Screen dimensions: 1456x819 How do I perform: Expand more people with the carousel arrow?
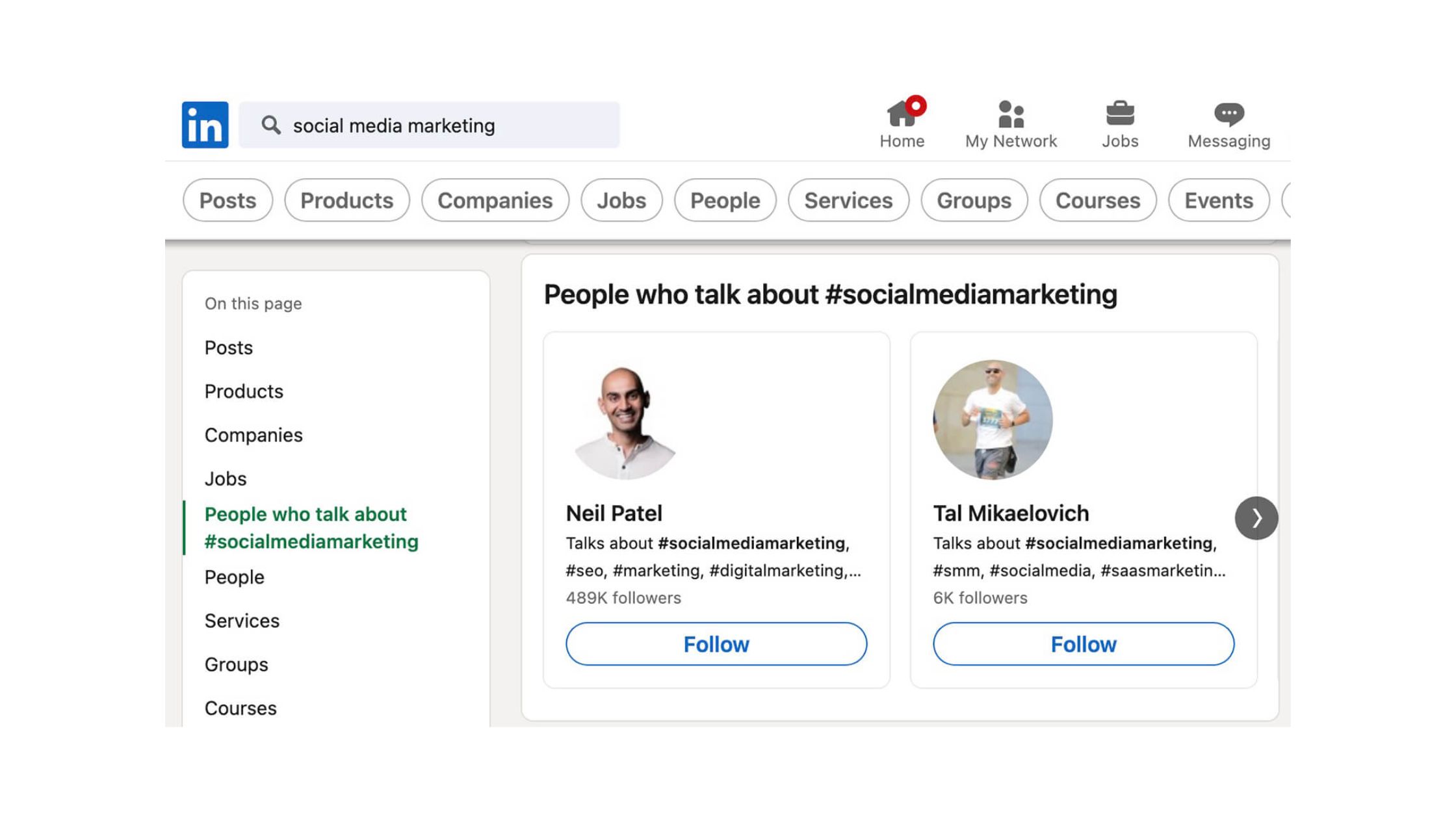(1256, 518)
